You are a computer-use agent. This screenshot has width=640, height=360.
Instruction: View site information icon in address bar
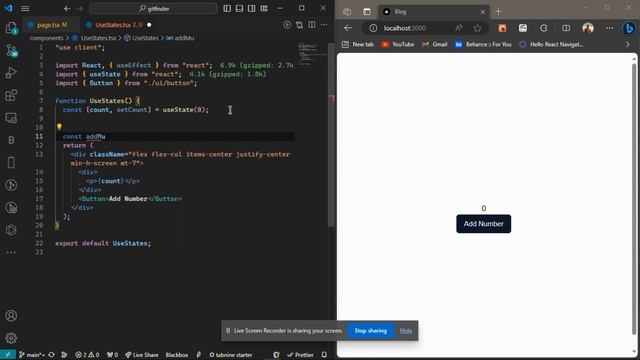373,28
